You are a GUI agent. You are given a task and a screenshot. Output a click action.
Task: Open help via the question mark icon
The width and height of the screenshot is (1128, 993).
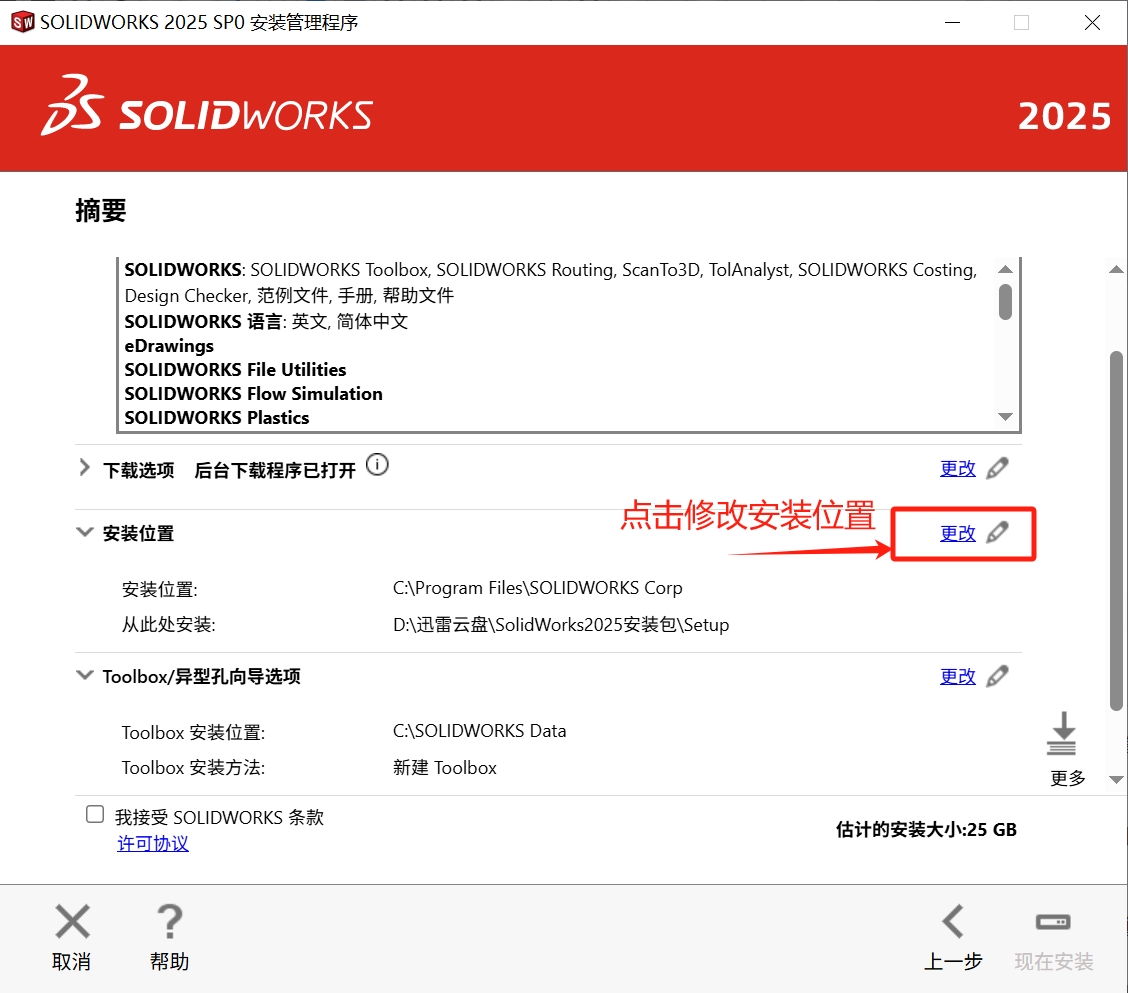click(x=170, y=922)
